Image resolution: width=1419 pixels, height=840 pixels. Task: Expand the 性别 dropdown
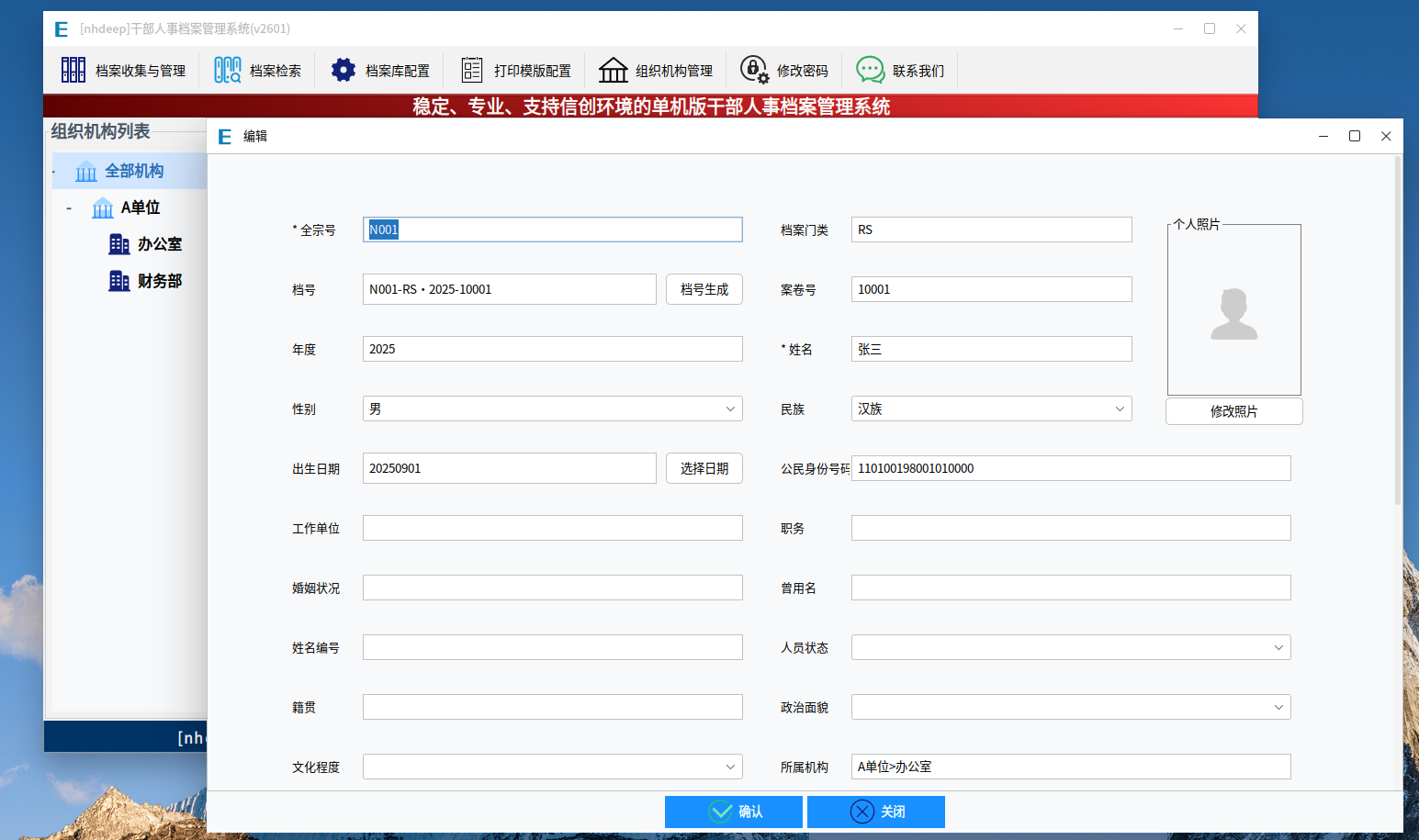pos(730,409)
